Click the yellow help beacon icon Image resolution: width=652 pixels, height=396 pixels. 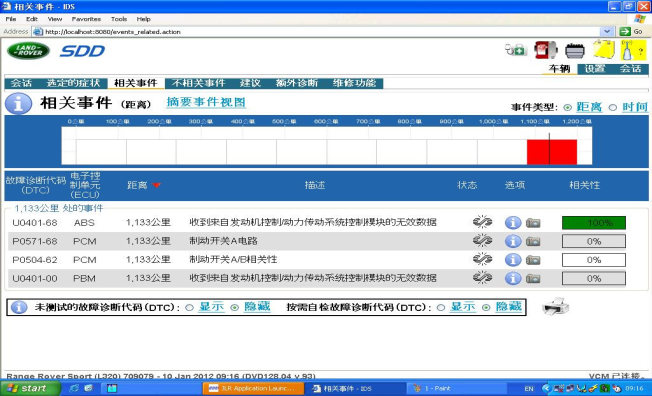(x=633, y=50)
